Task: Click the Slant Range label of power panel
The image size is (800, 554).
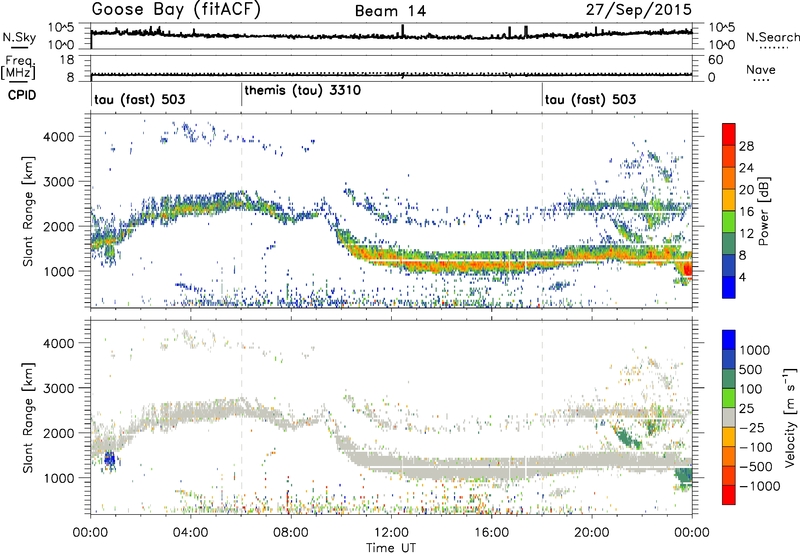Action: (x=28, y=211)
